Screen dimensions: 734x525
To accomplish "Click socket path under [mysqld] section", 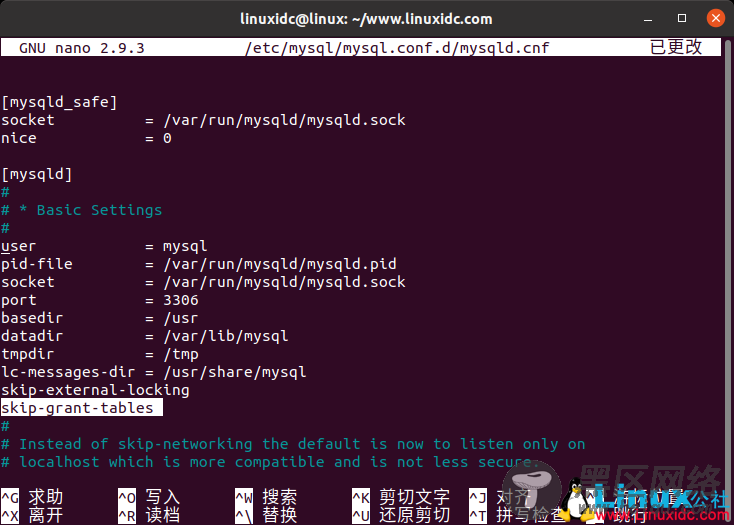I will pos(284,282).
